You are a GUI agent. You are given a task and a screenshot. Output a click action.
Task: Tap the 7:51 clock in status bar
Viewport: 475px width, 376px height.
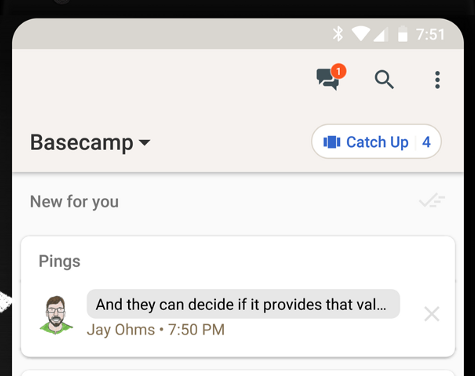pyautogui.click(x=430, y=34)
